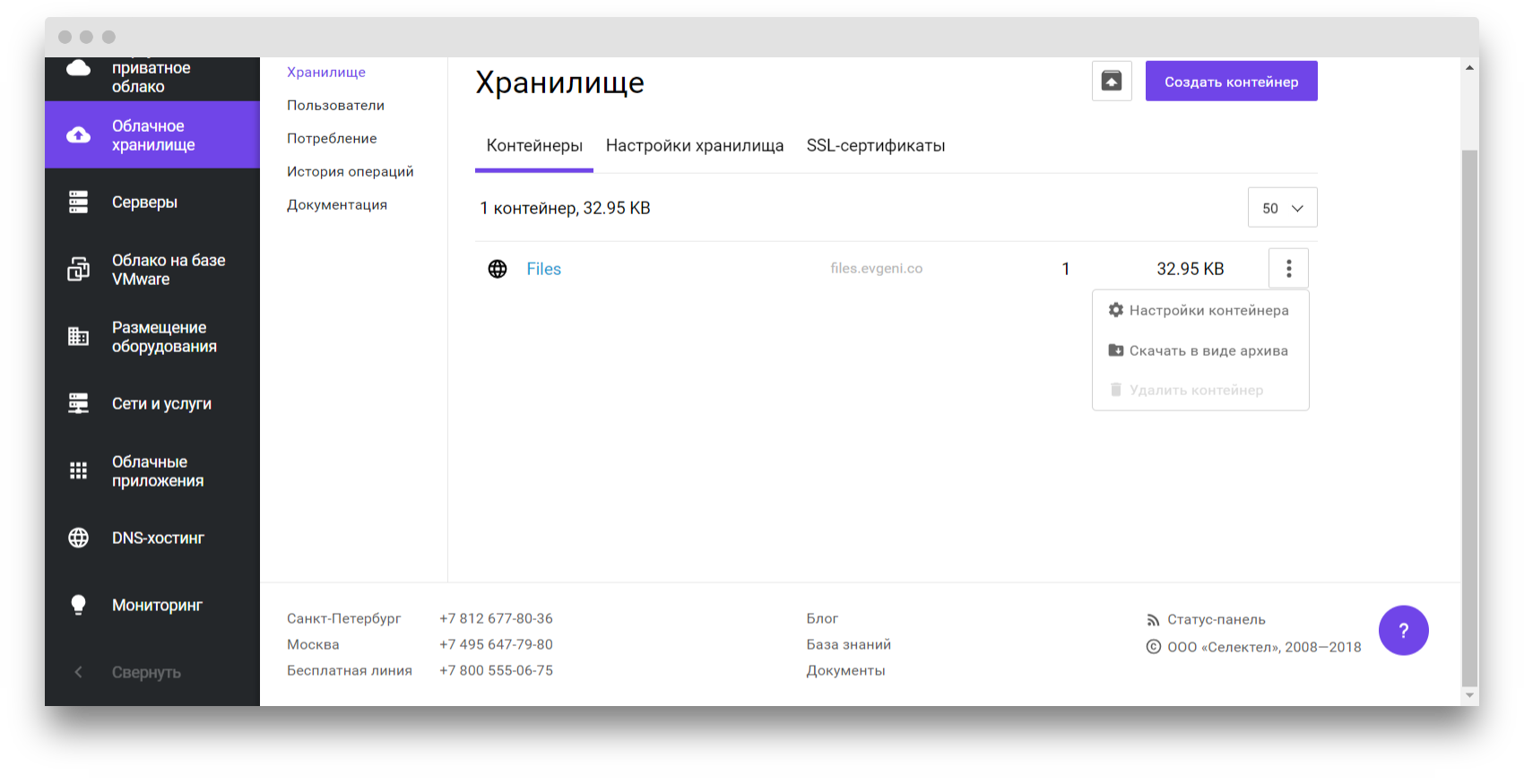Screen dimensions: 1524x784
Task: Open the SSL-сертификаты tab
Action: pyautogui.click(x=876, y=146)
